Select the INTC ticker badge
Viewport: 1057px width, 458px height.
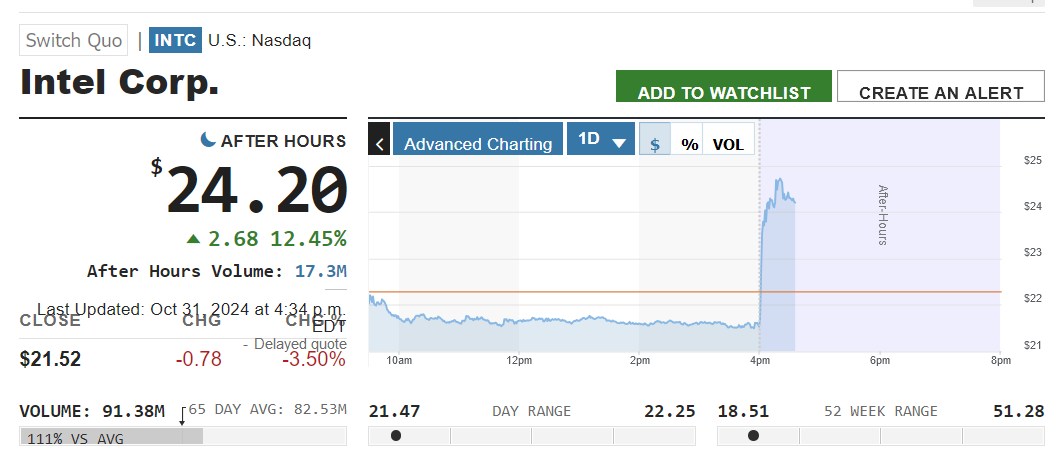tap(174, 40)
